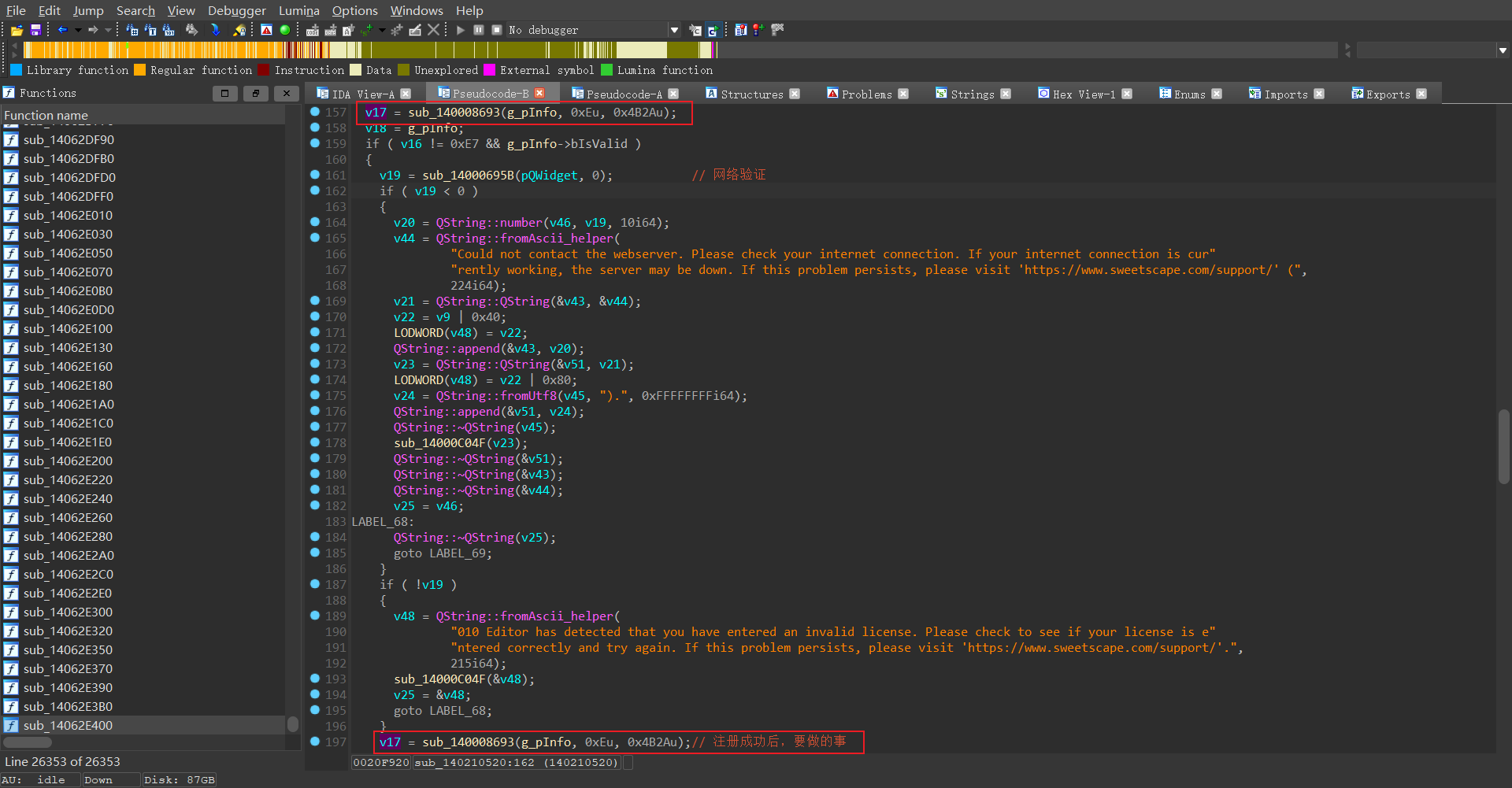Click the red warning triangle toolbar icon

[267, 30]
